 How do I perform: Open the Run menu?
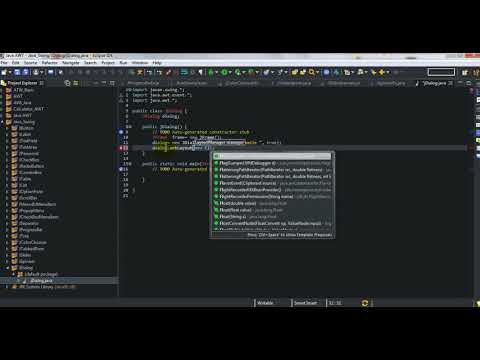click(123, 63)
